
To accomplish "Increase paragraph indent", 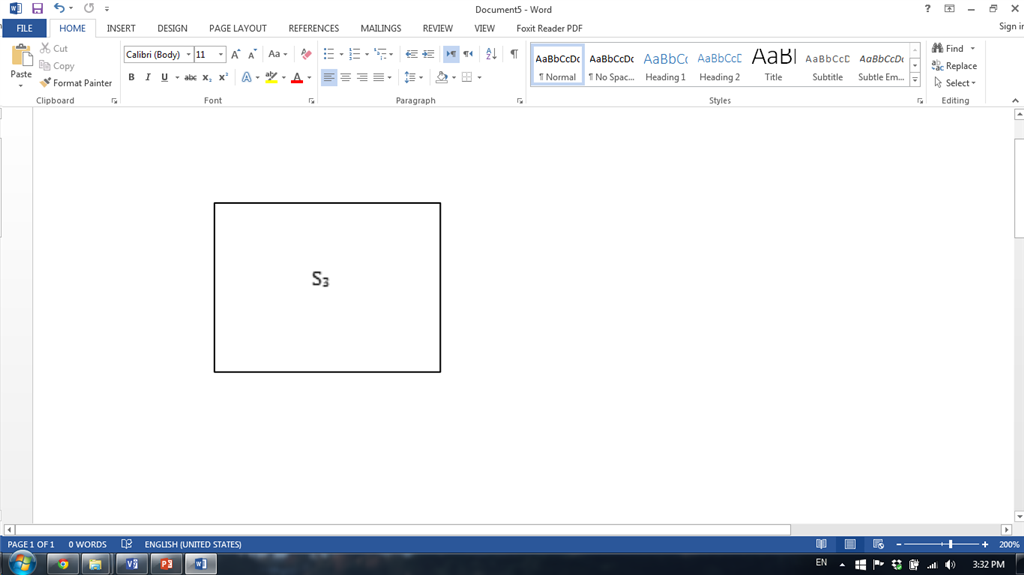I will coord(428,54).
